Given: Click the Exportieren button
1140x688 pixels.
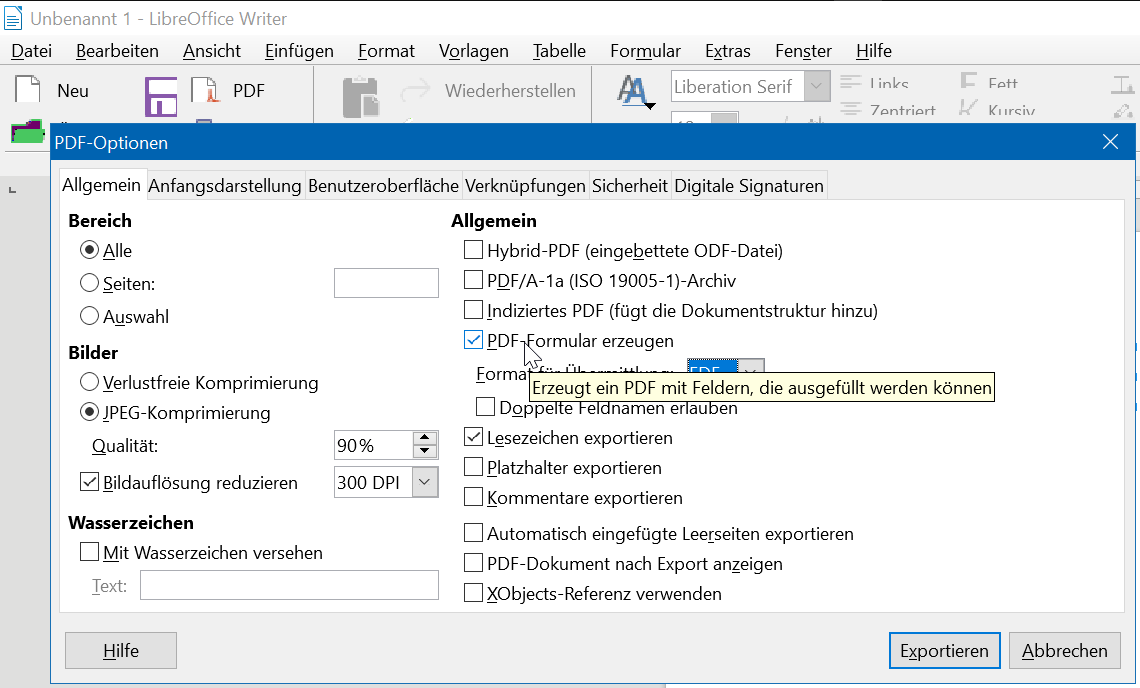Looking at the screenshot, I should point(944,650).
